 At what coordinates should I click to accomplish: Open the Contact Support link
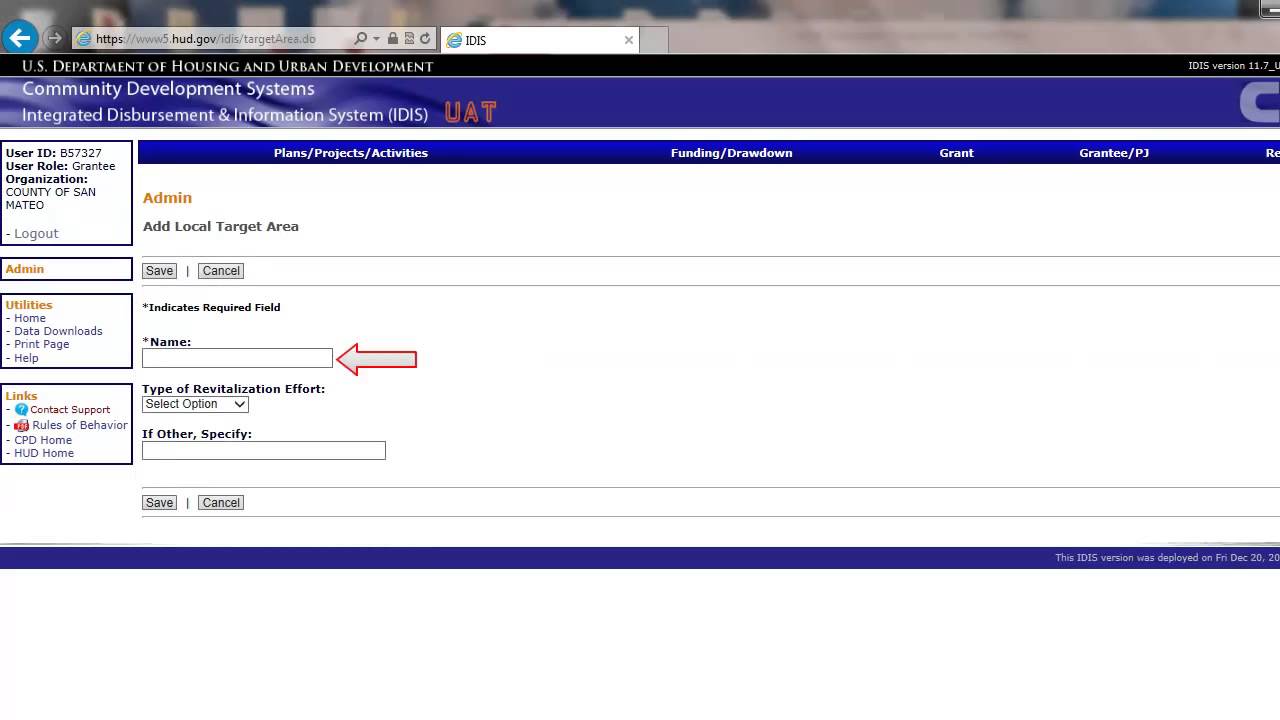point(70,410)
